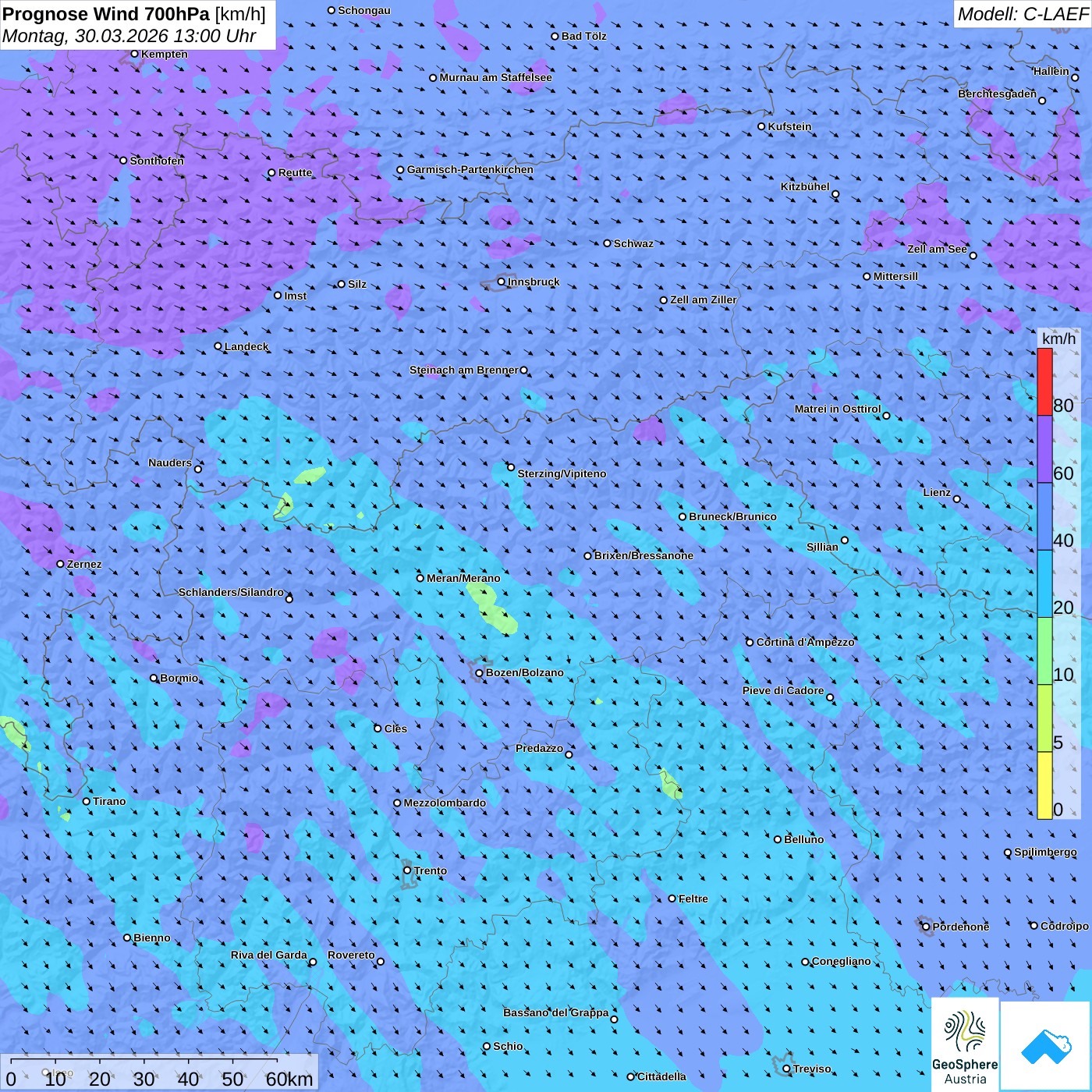This screenshot has width=1092, height=1092.
Task: Click the Nauders label
Action: 170,463
